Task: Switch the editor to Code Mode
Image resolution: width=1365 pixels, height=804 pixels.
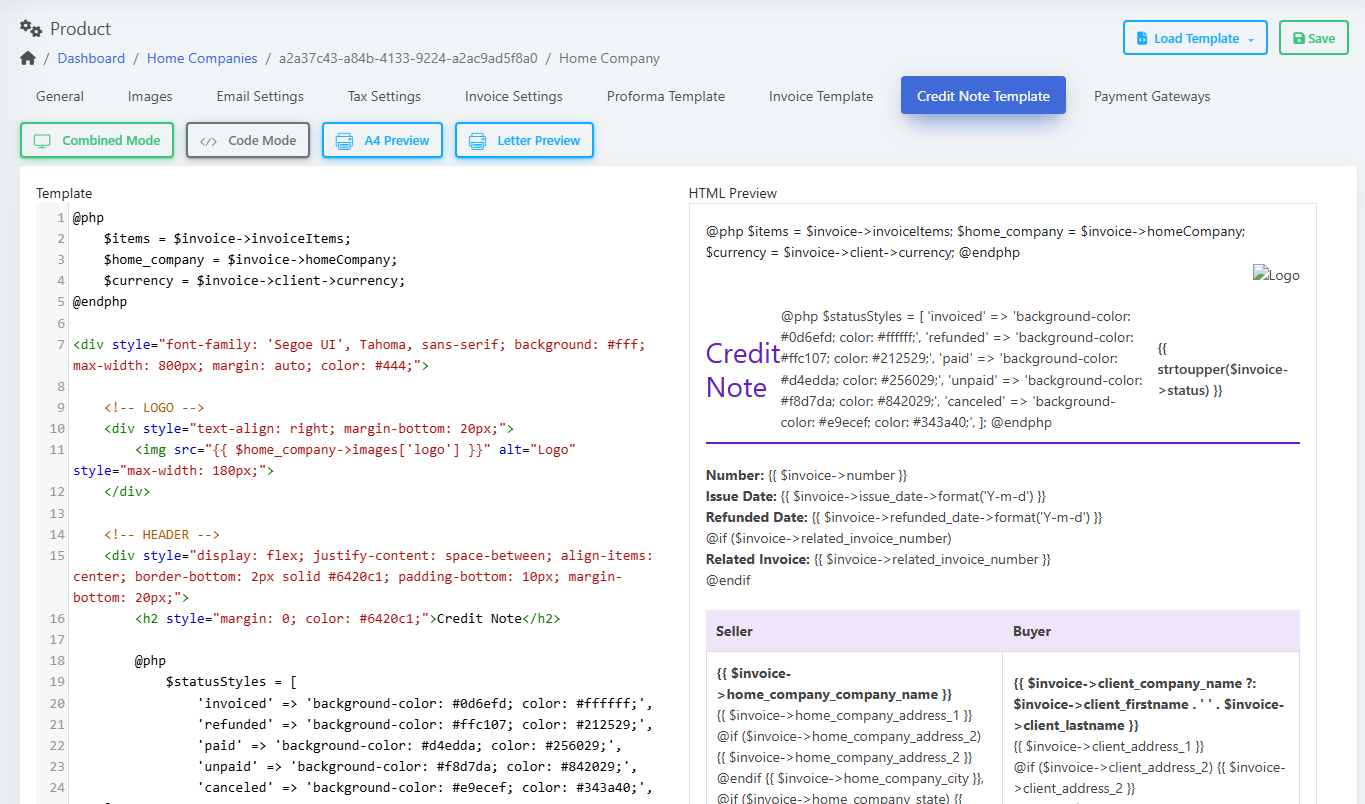Action: tap(248, 140)
